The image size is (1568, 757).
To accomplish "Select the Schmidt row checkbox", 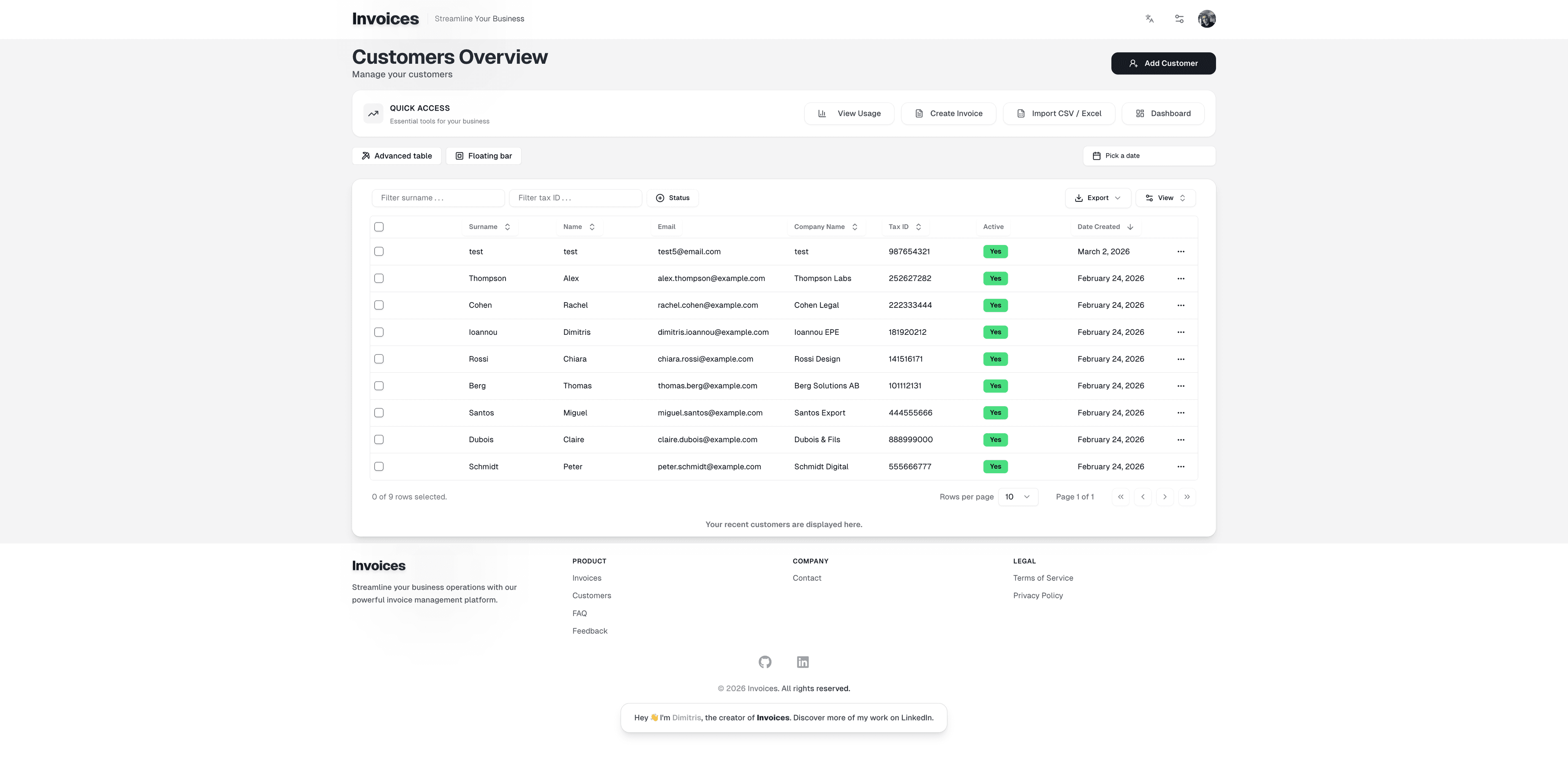I will click(x=379, y=466).
